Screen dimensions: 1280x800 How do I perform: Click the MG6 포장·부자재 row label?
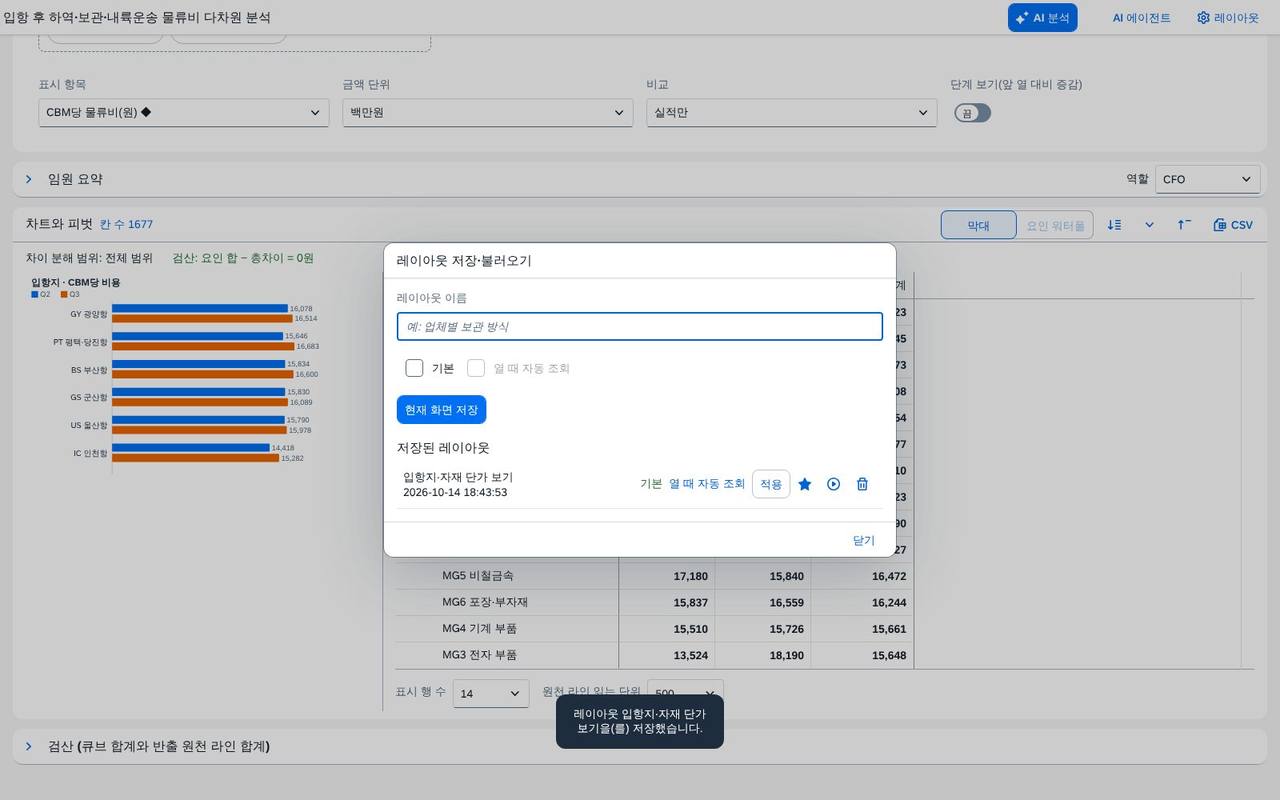tap(485, 602)
